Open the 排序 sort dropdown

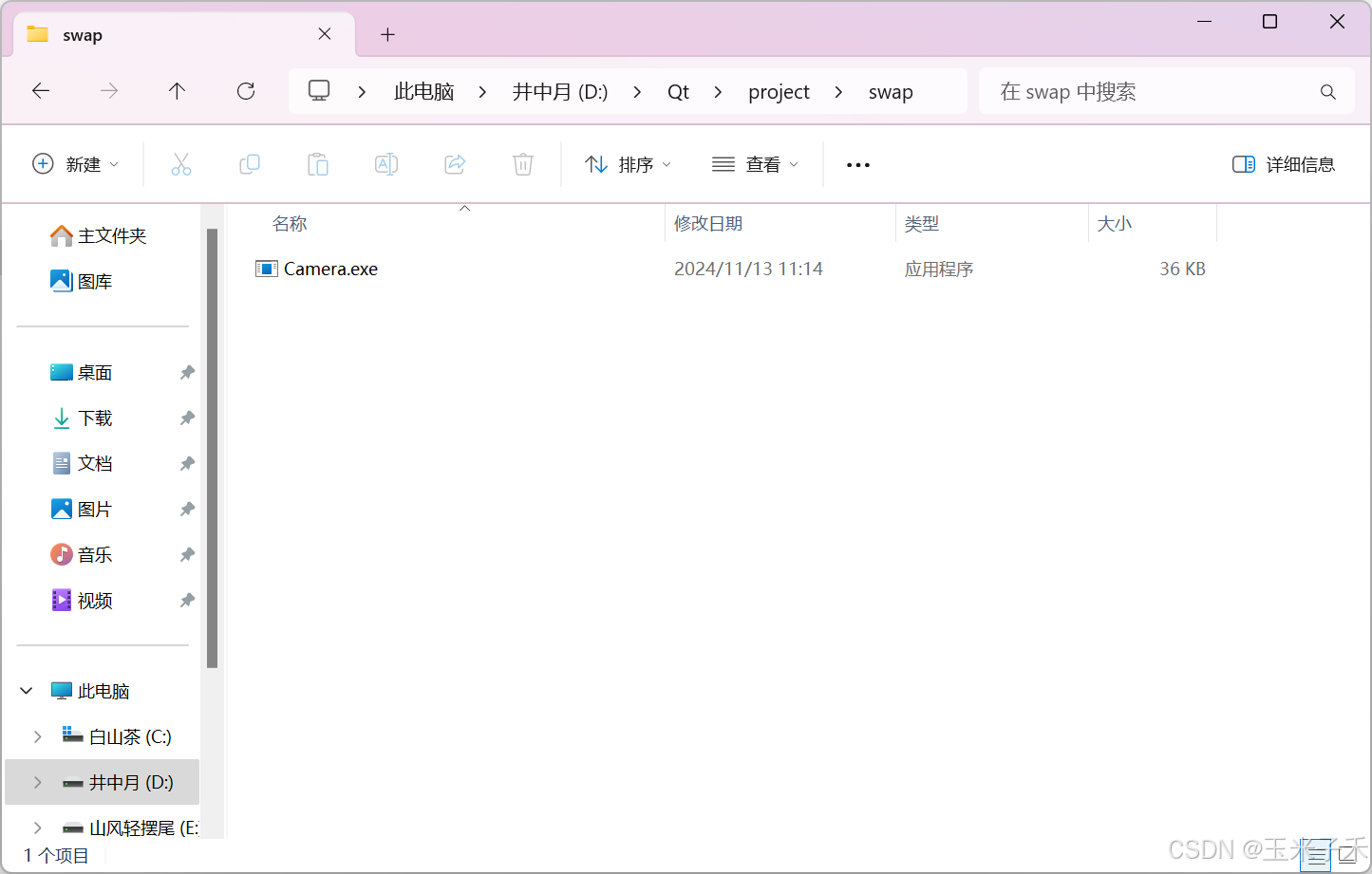pyautogui.click(x=628, y=164)
